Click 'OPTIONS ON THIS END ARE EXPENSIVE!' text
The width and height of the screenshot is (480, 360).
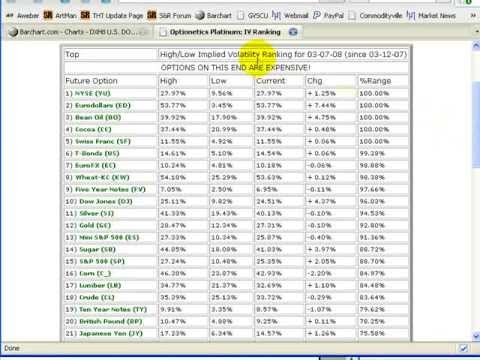pyautogui.click(x=236, y=68)
